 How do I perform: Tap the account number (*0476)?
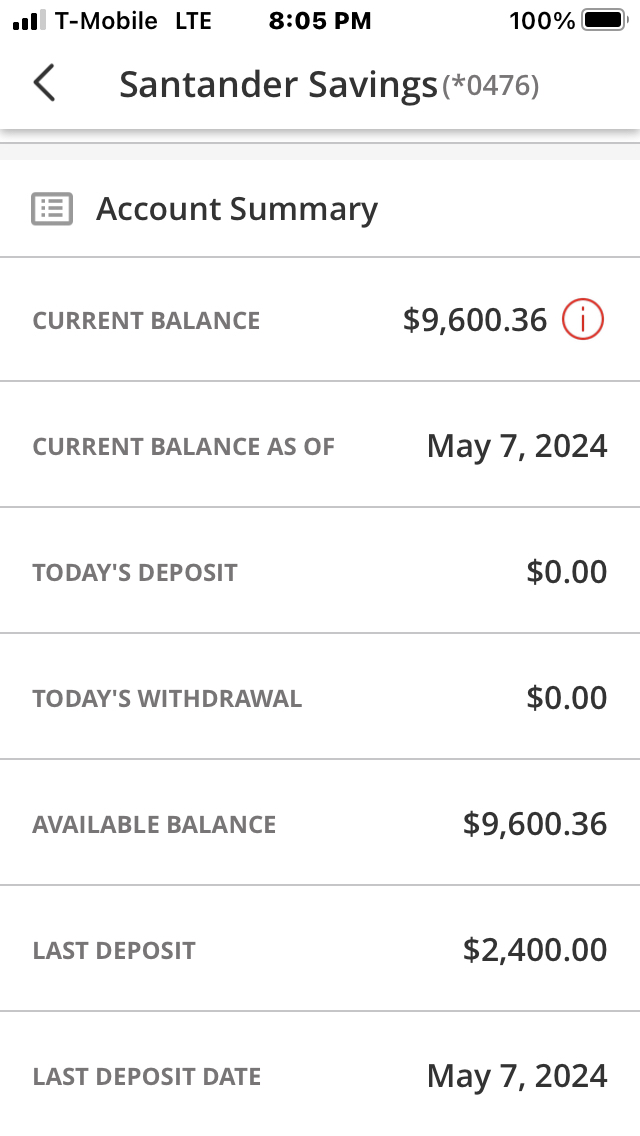491,87
